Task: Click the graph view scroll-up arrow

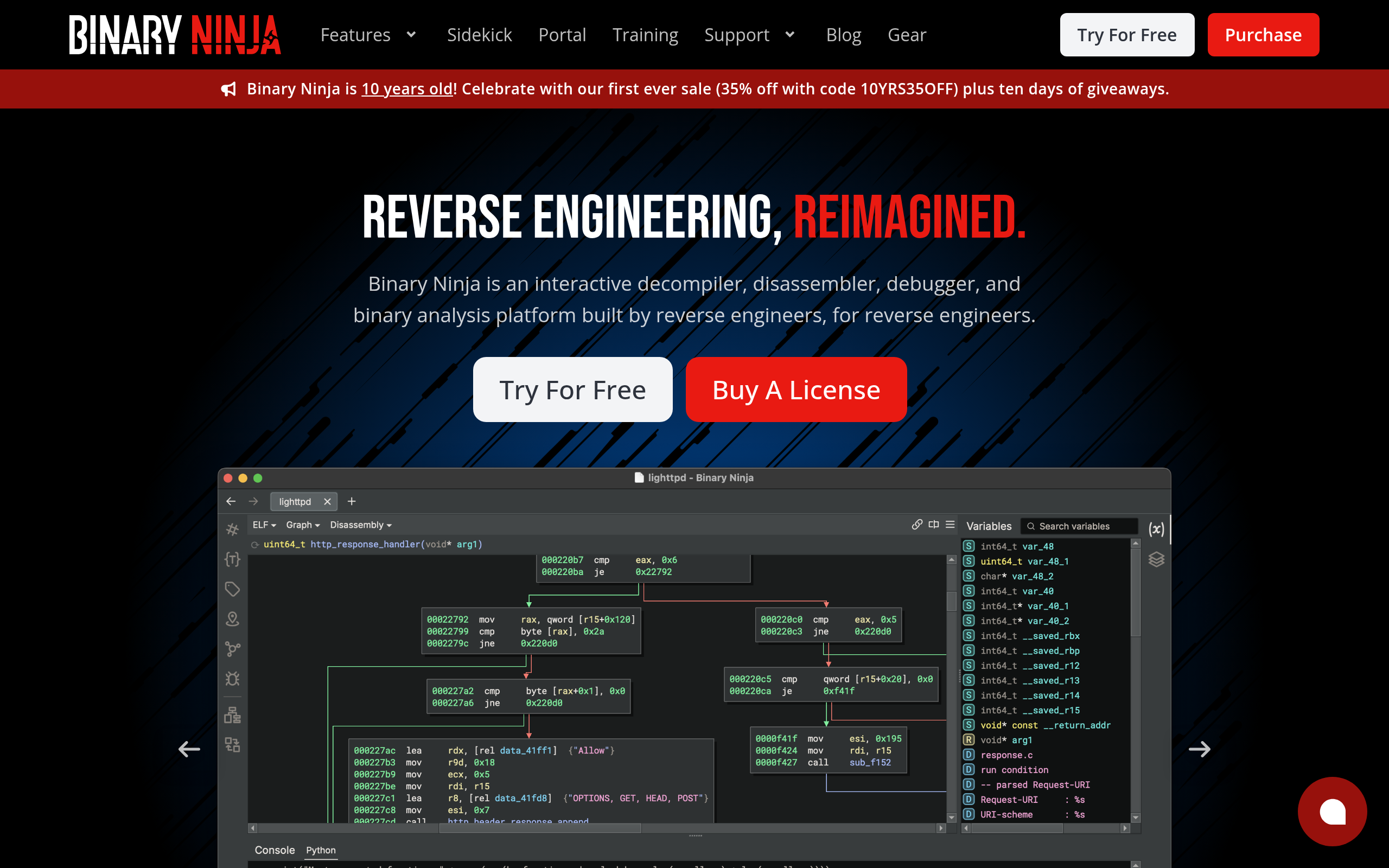Action: (951, 560)
